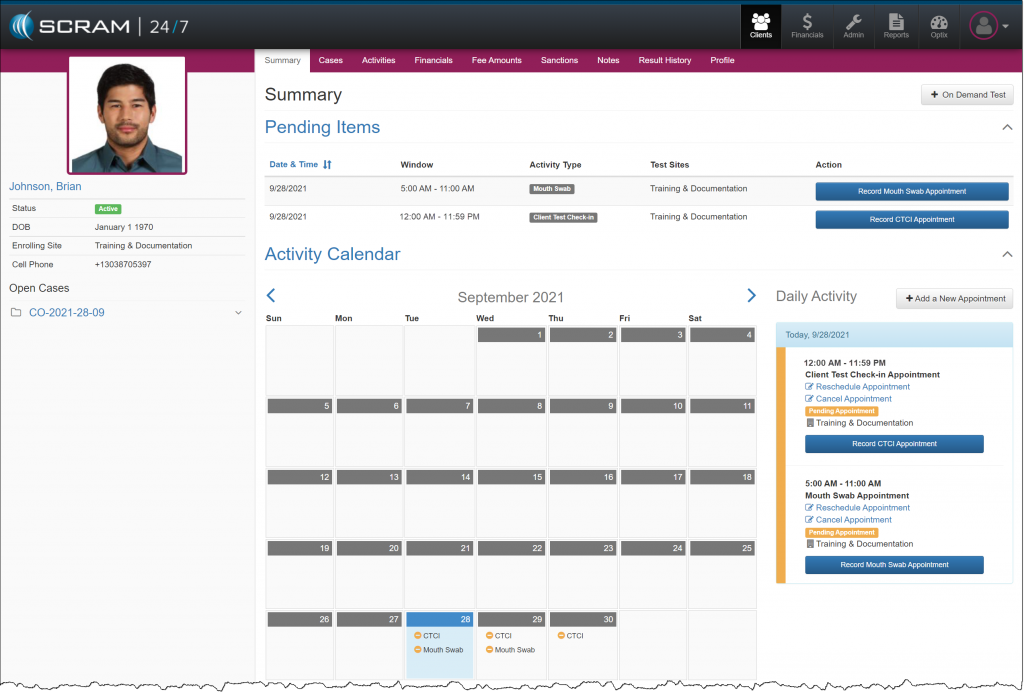Viewport: 1024px width, 695px height.
Task: Open the Result History tab
Action: tap(666, 60)
